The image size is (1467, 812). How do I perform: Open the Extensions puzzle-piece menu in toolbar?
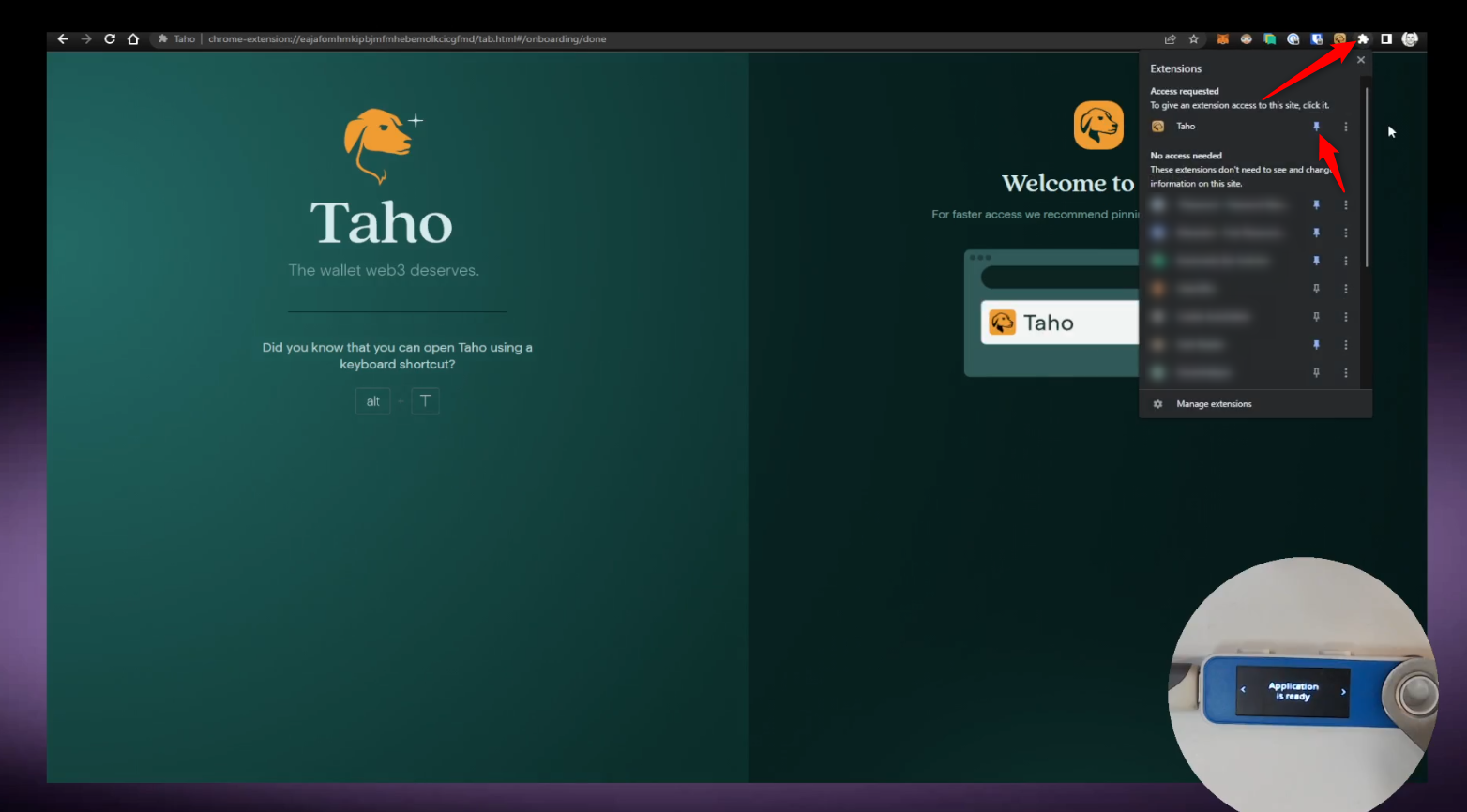[x=1363, y=39]
